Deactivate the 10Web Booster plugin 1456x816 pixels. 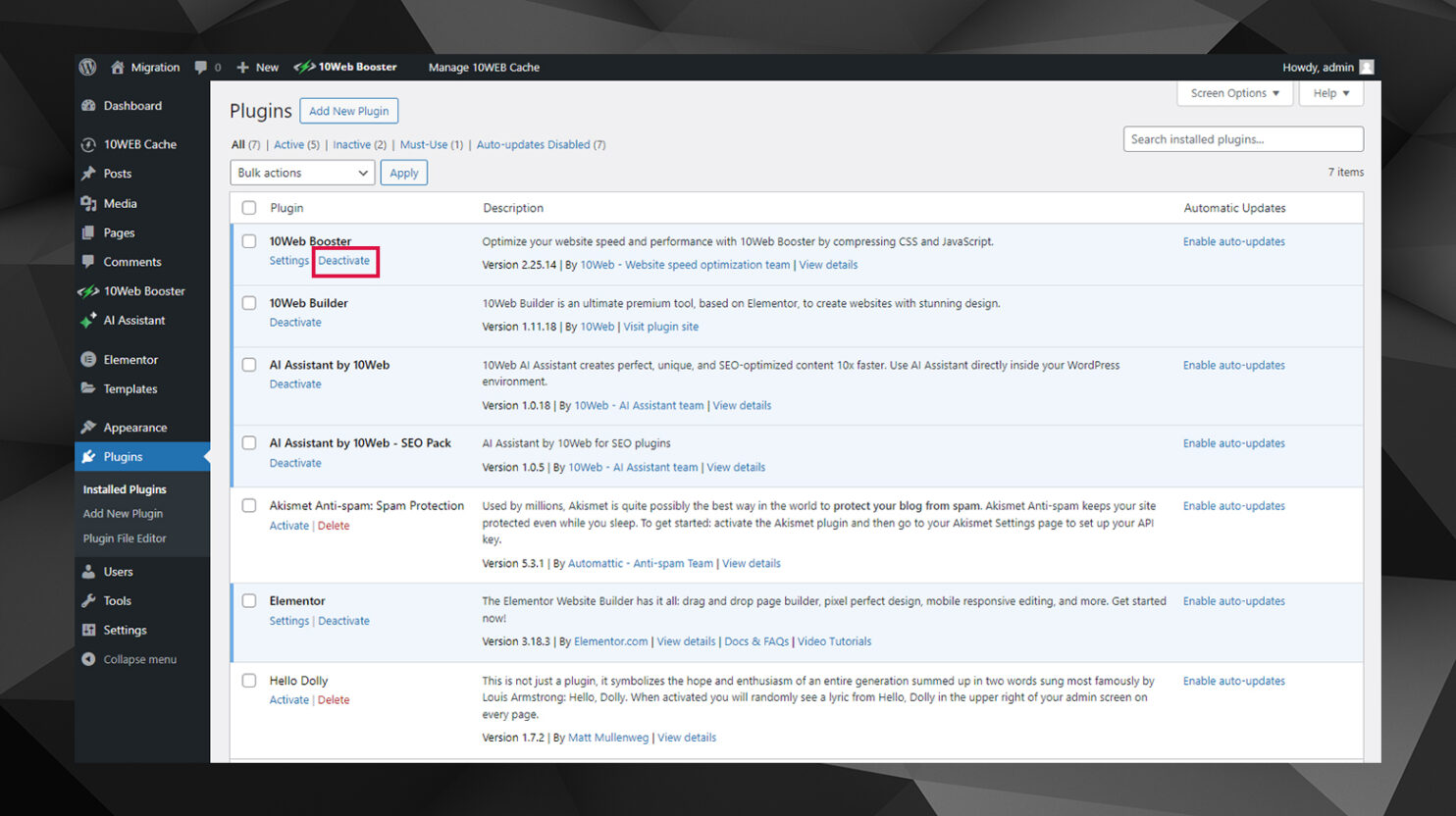(344, 260)
